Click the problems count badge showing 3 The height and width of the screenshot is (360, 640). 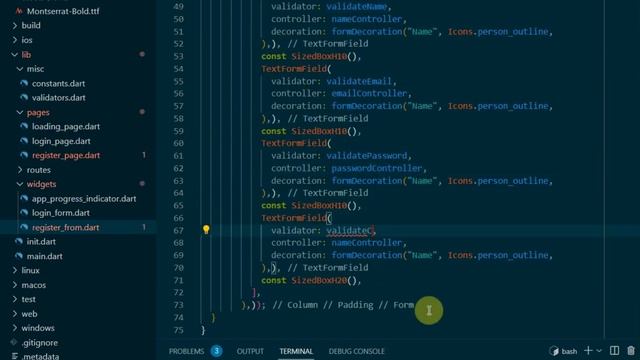[x=217, y=351]
